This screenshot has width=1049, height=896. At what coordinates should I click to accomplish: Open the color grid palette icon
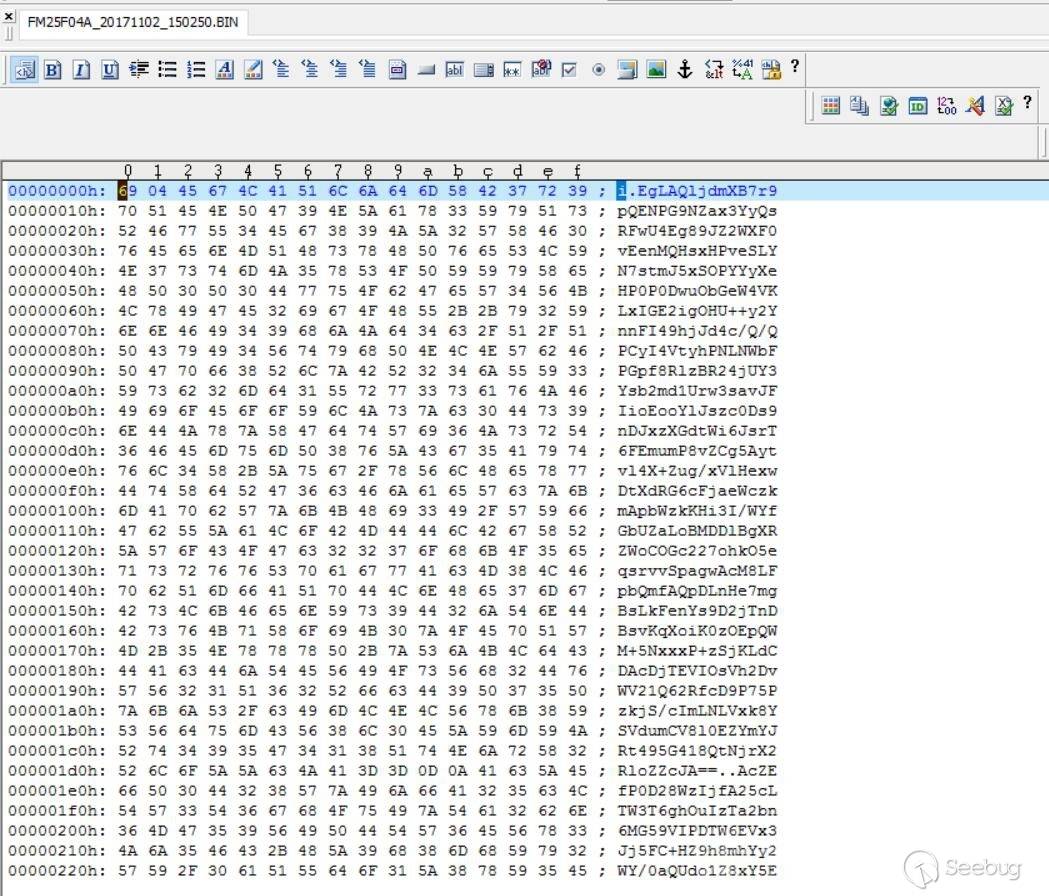tap(831, 106)
